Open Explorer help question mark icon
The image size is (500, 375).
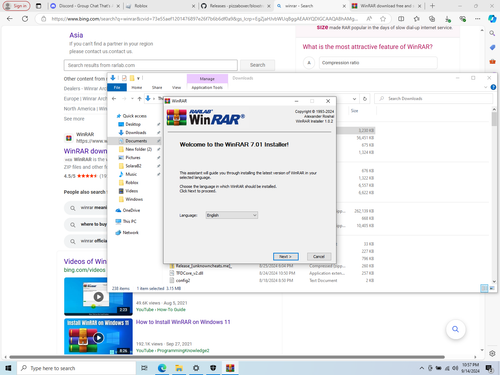[493, 87]
